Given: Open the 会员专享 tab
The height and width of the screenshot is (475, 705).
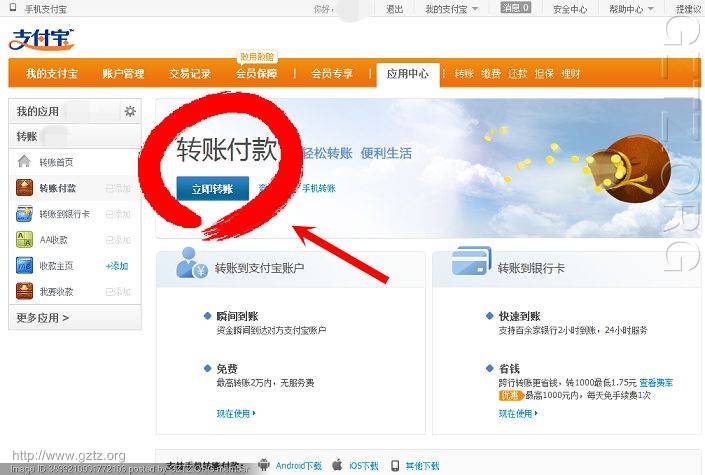Looking at the screenshot, I should 332,73.
